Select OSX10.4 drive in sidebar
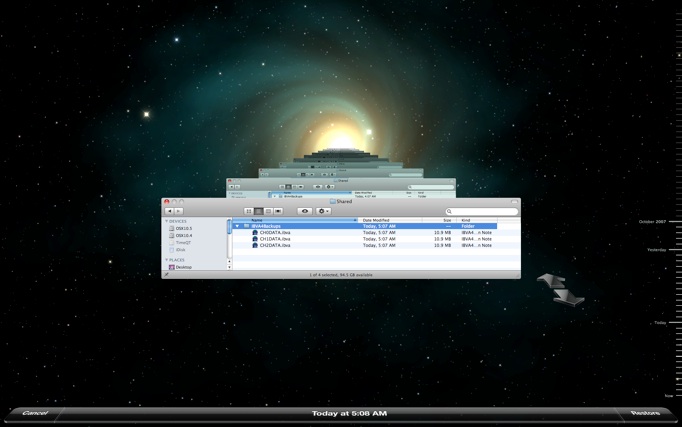 pyautogui.click(x=181, y=236)
